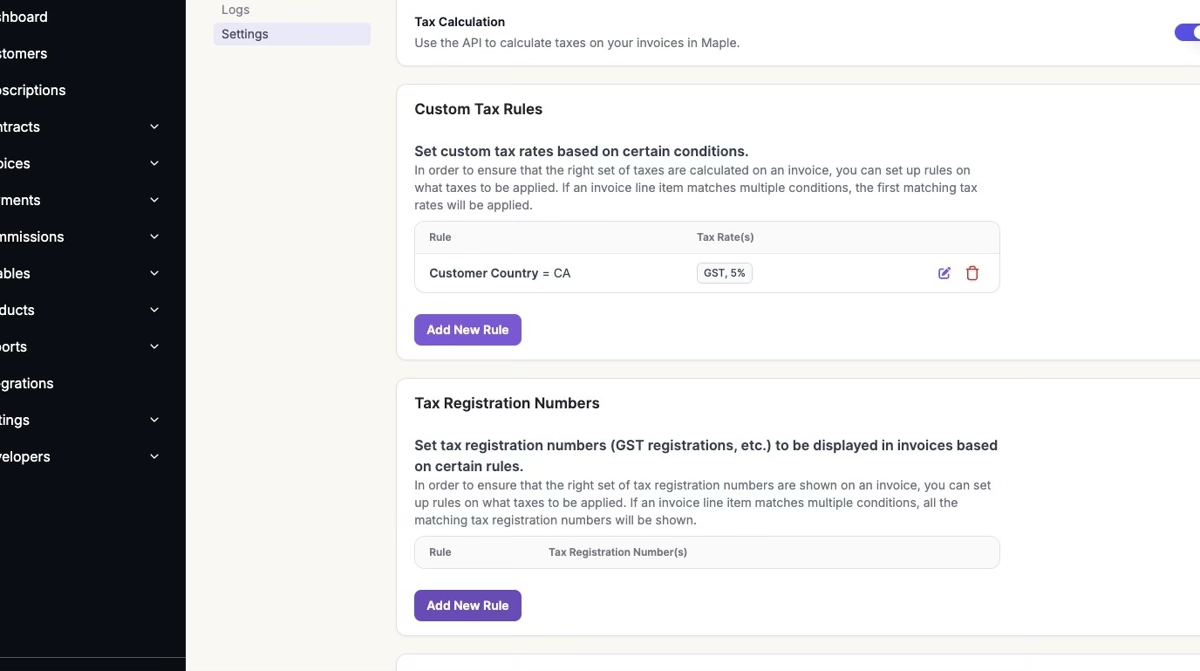The image size is (1200, 671).
Task: Add new rule under Custom Tax Rules
Action: coord(467,330)
